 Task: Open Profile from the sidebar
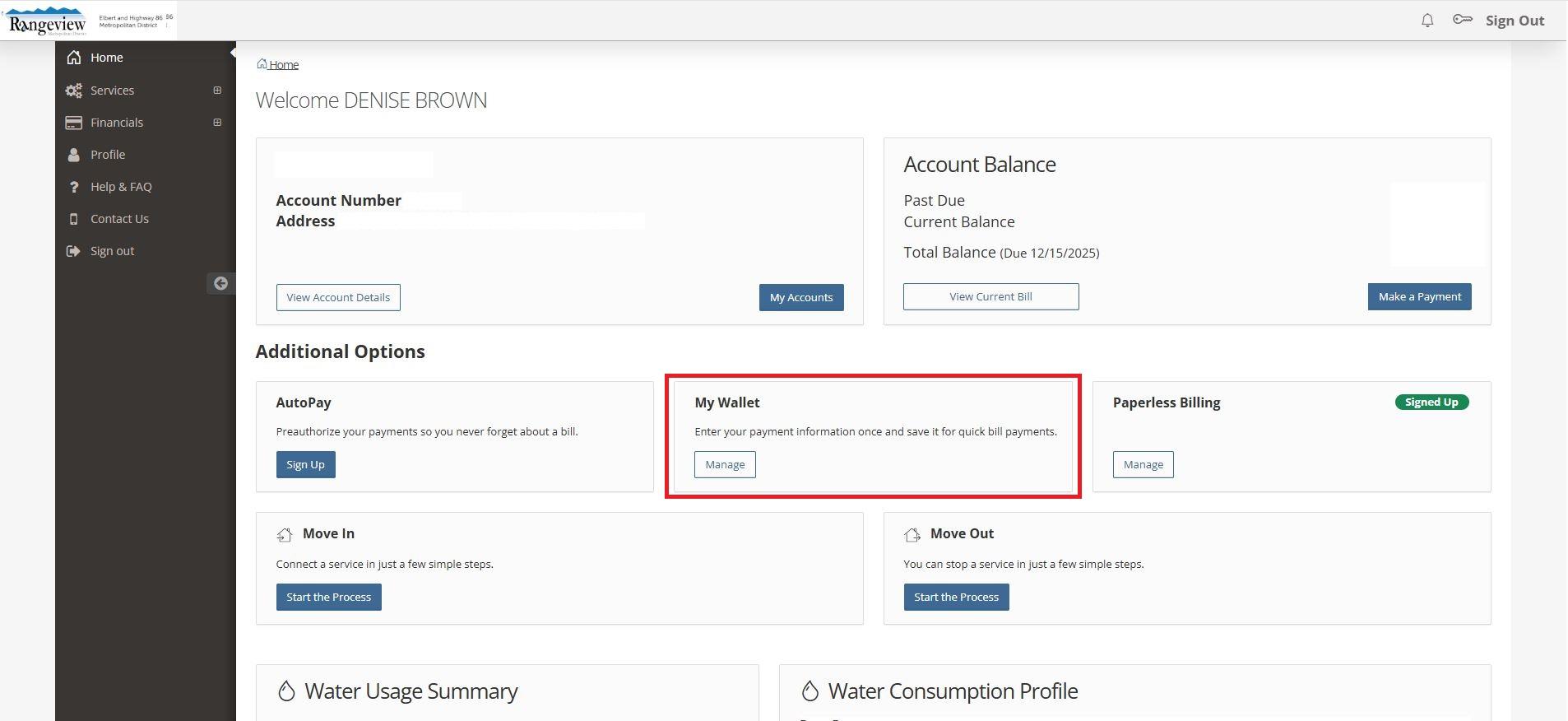(108, 155)
